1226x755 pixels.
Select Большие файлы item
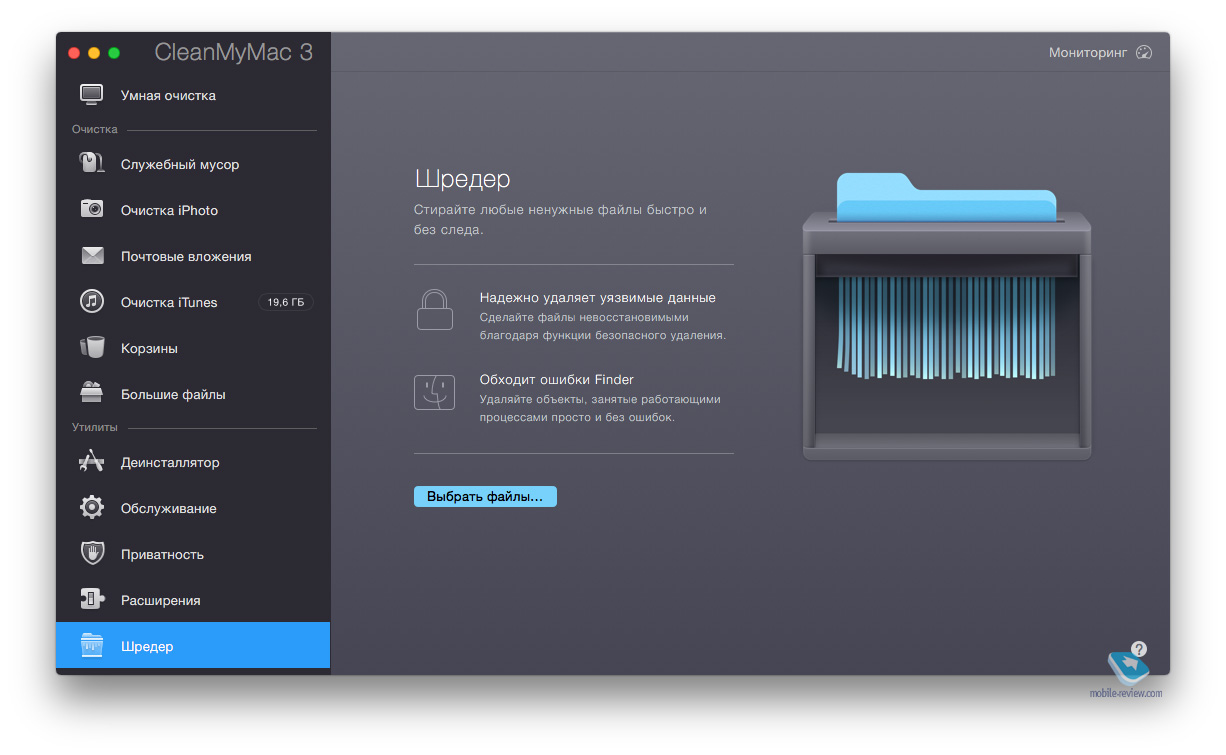click(x=193, y=394)
